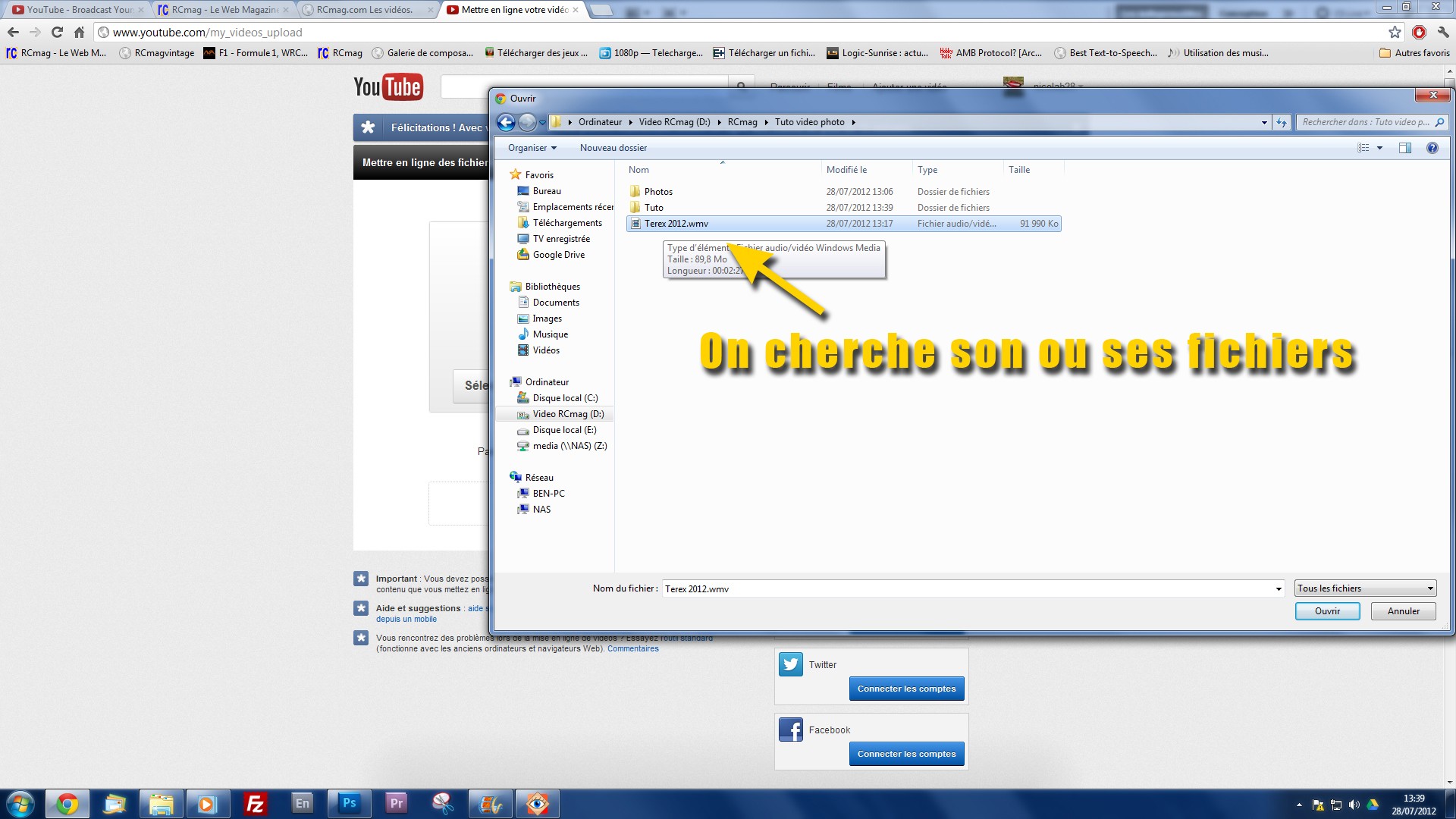This screenshot has width=1456, height=819.
Task: Change the view mode icon
Action: [x=1363, y=148]
